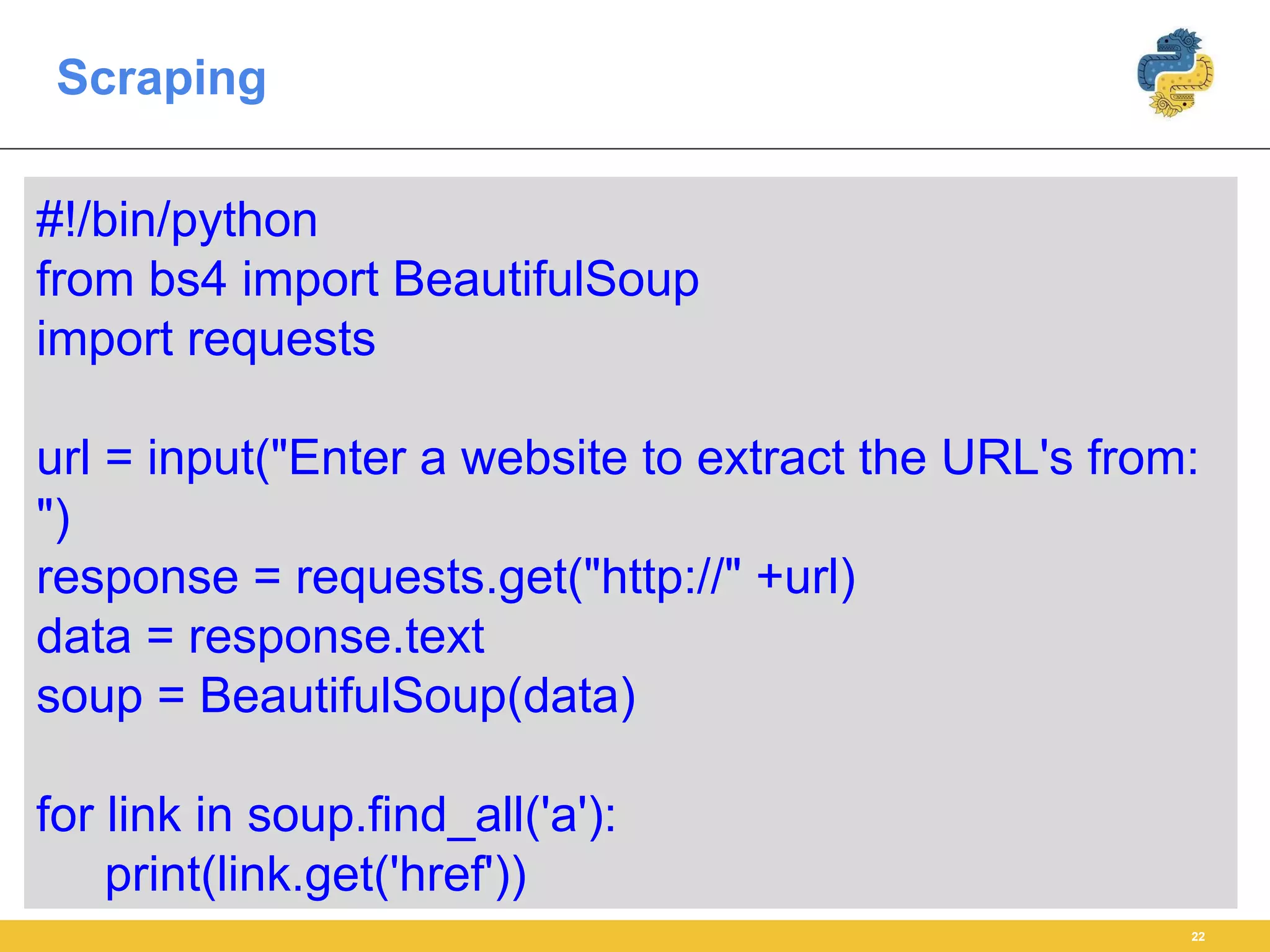Screen dimensions: 1270x952
Task: Click "requests.get" in the response line
Action: [x=432, y=577]
